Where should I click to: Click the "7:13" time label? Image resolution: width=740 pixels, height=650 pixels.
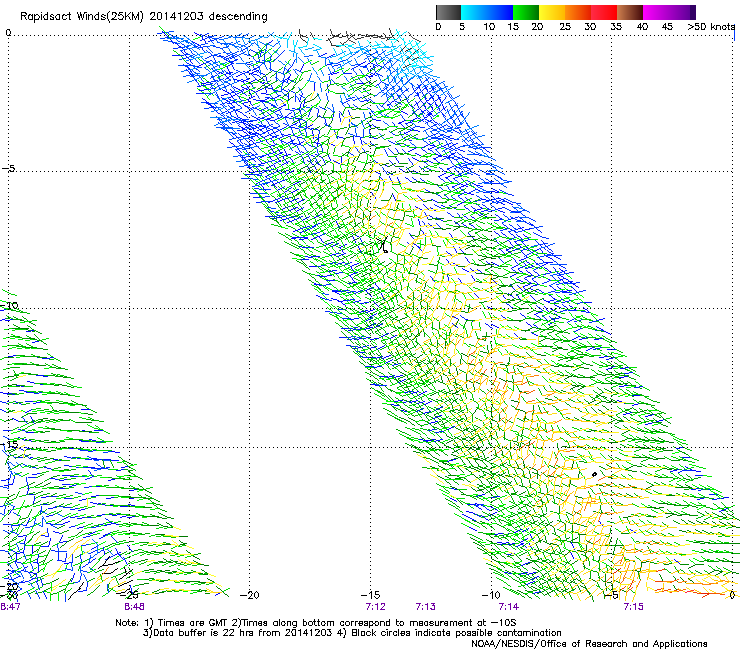tap(425, 607)
